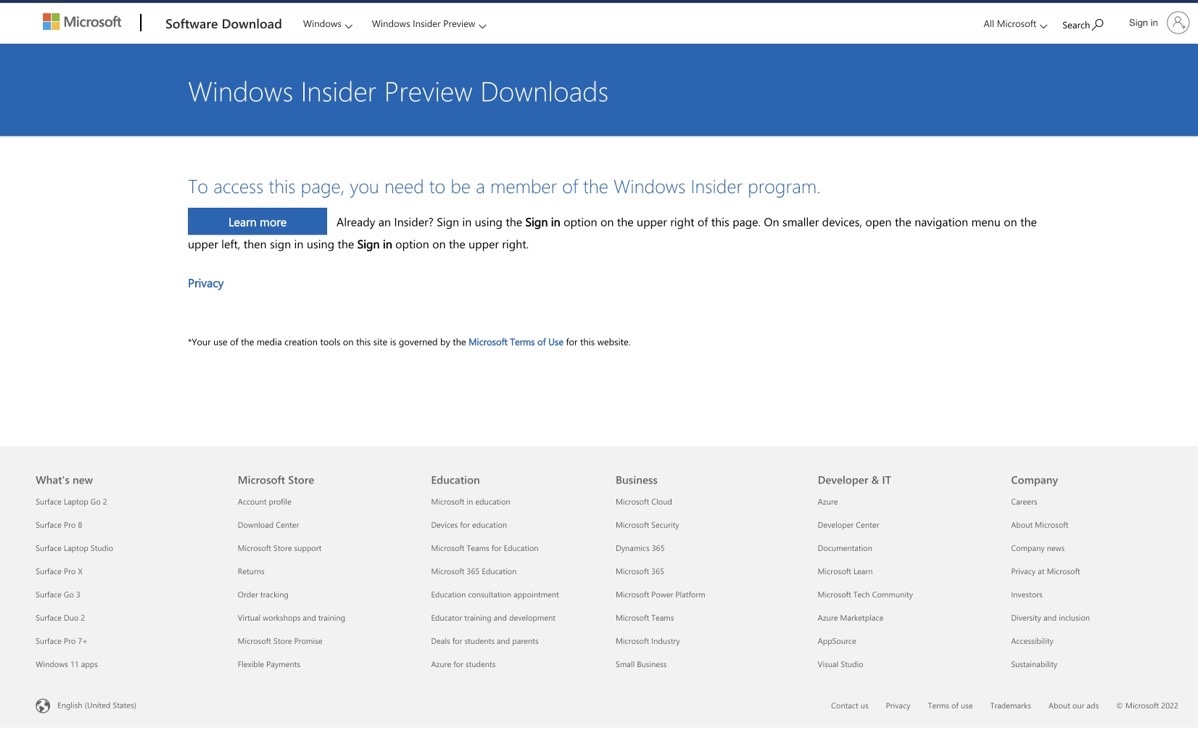Image resolution: width=1198 pixels, height=734 pixels.
Task: Open Company news link
Action: pyautogui.click(x=1038, y=548)
